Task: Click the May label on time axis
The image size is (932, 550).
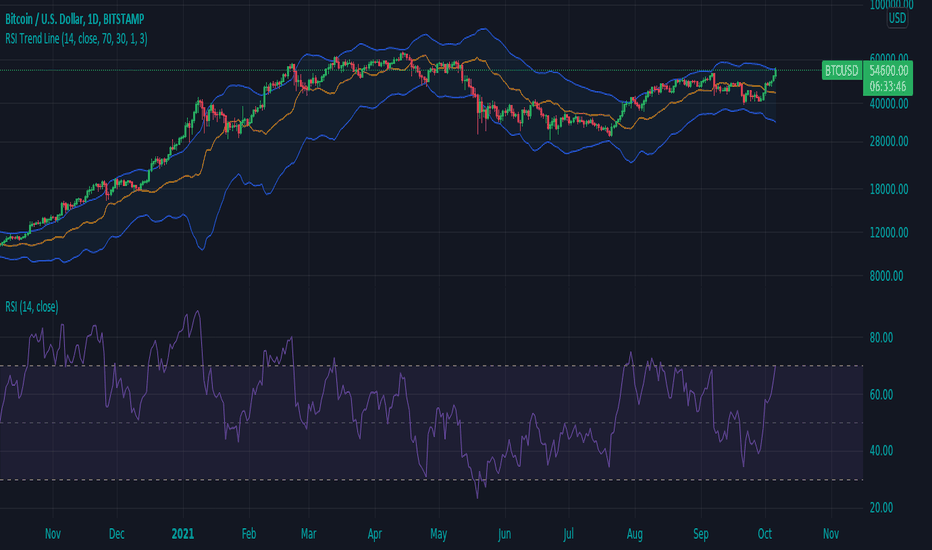Action: tap(439, 534)
